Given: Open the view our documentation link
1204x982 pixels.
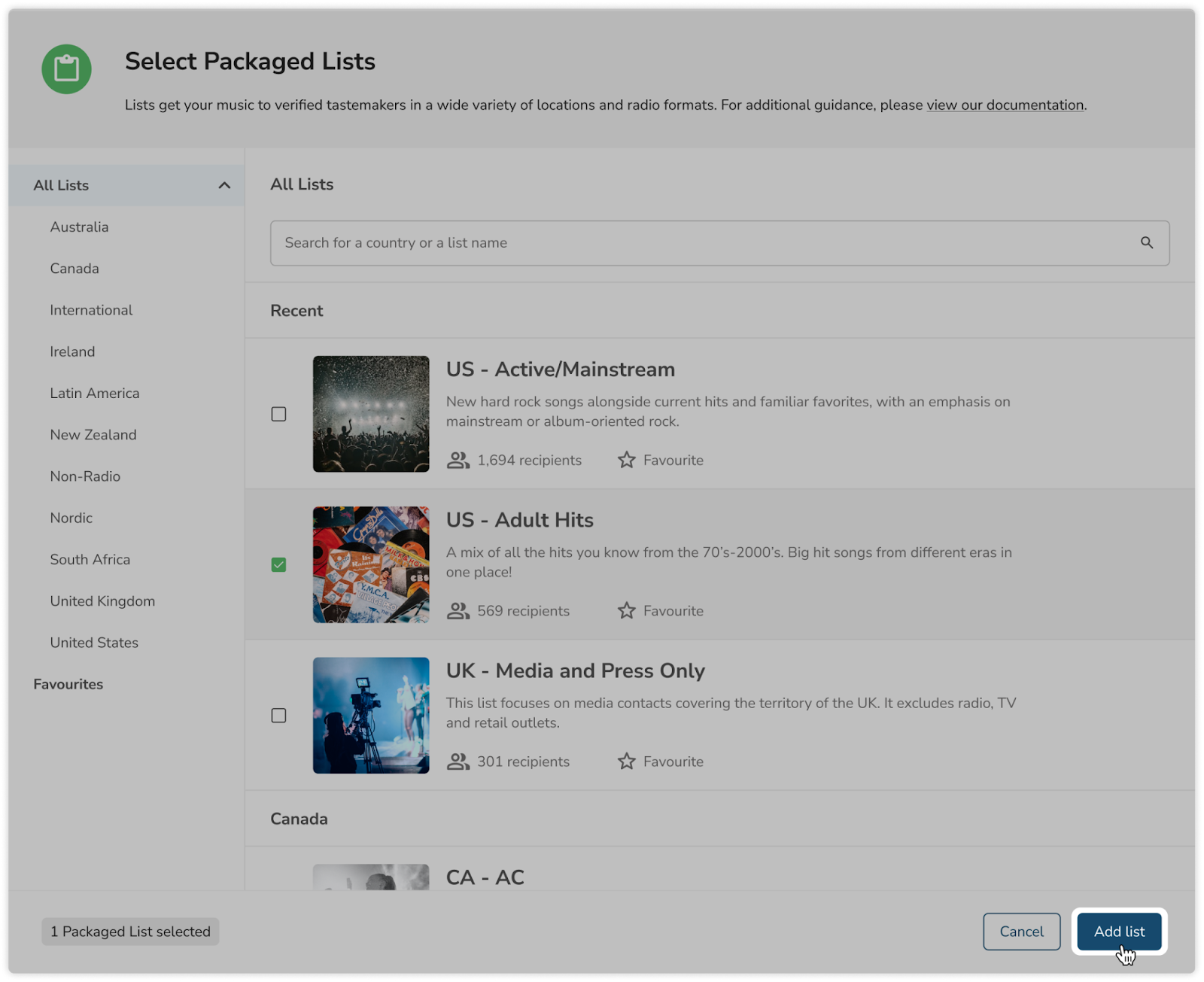Looking at the screenshot, I should (1005, 105).
